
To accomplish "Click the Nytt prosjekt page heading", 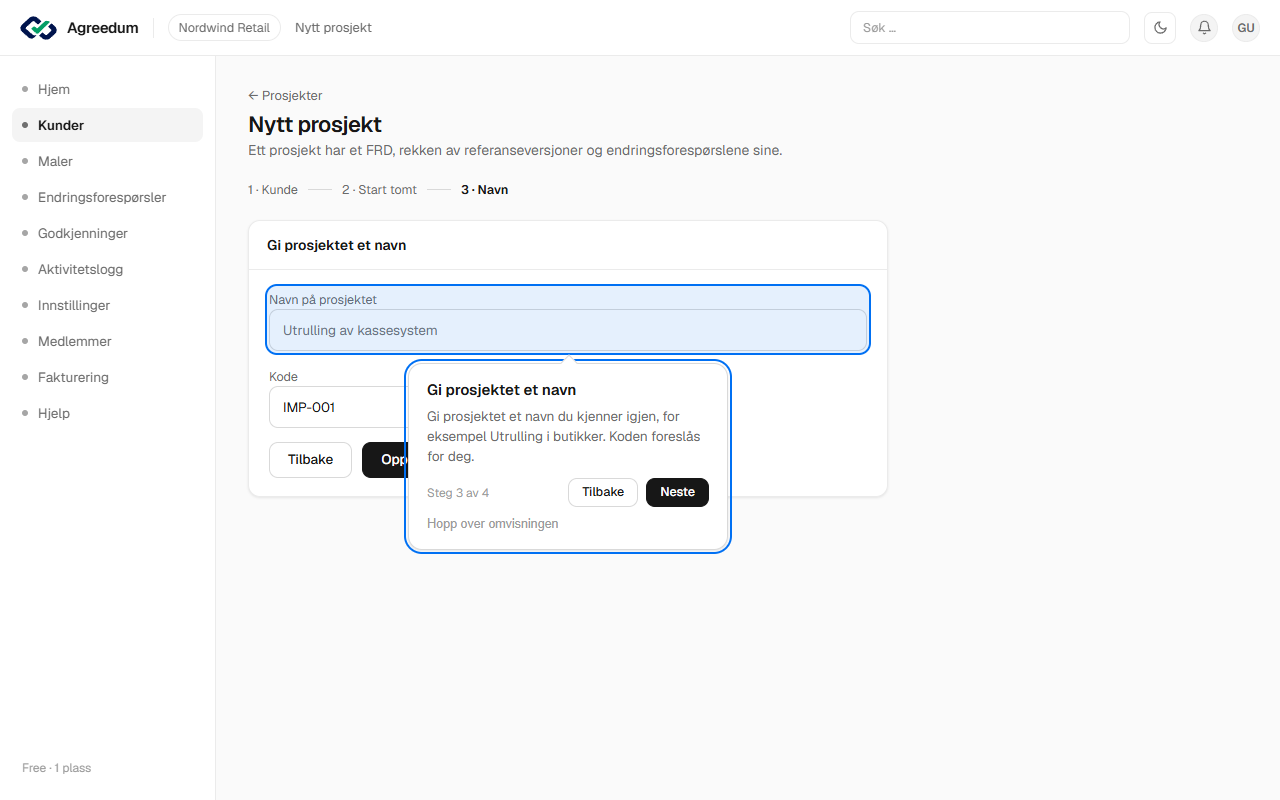I will [315, 125].
